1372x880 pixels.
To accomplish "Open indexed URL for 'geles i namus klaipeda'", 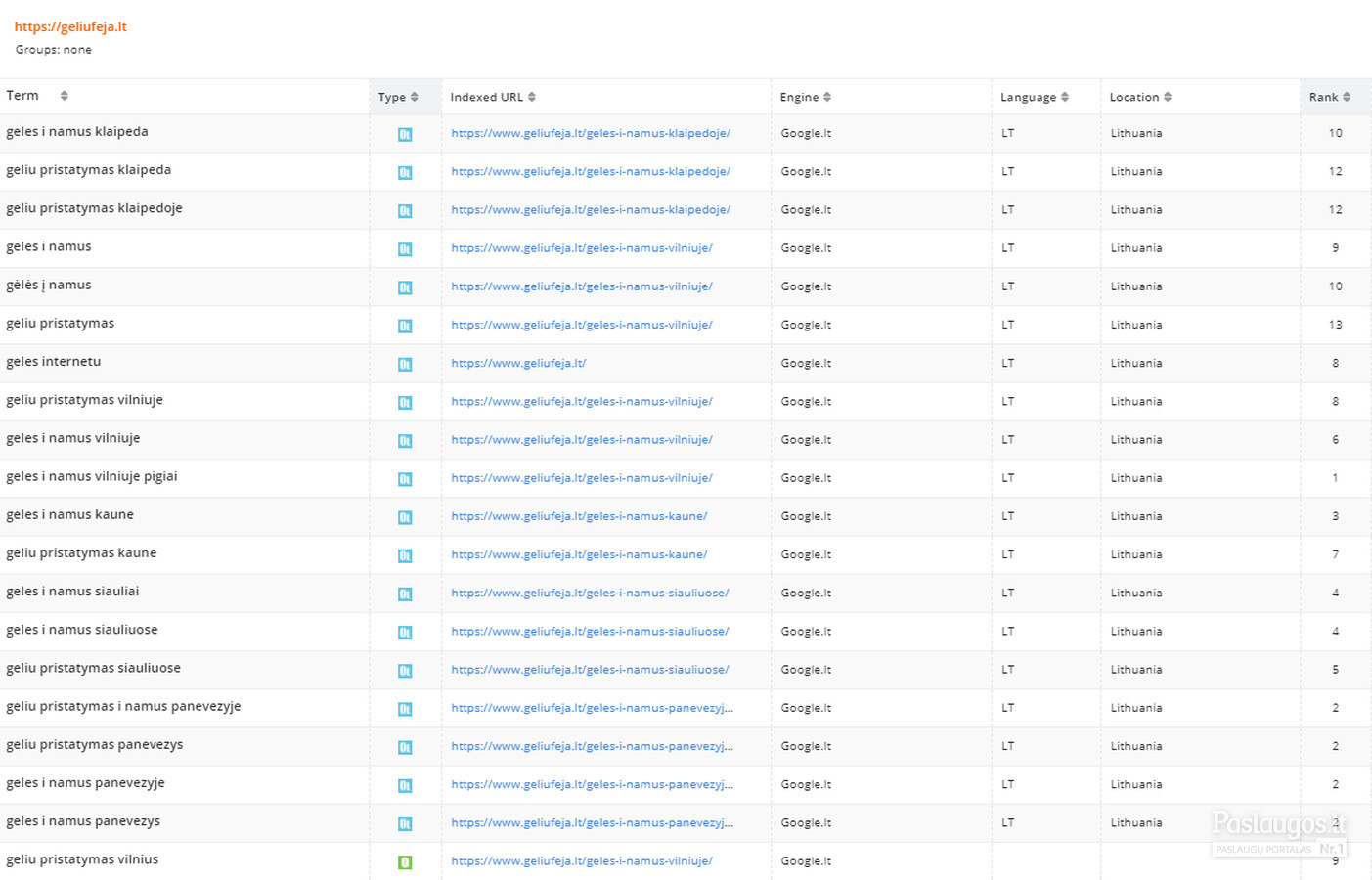I will click(591, 133).
